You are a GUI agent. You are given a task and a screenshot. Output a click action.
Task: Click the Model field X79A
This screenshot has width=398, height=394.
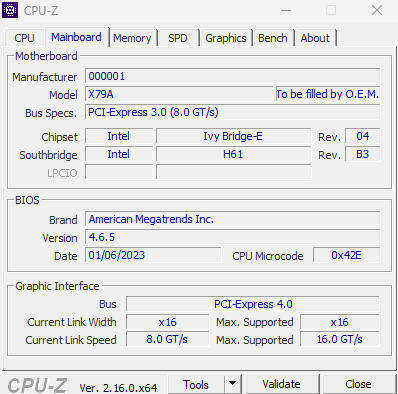[x=179, y=95]
